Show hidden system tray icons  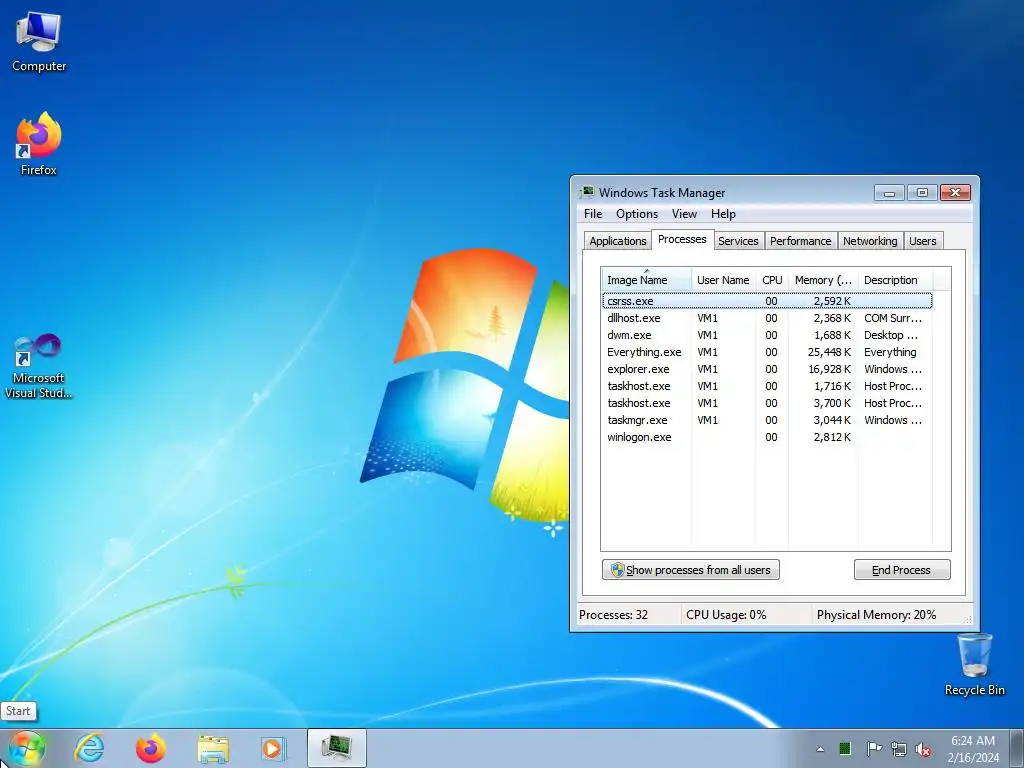point(820,749)
